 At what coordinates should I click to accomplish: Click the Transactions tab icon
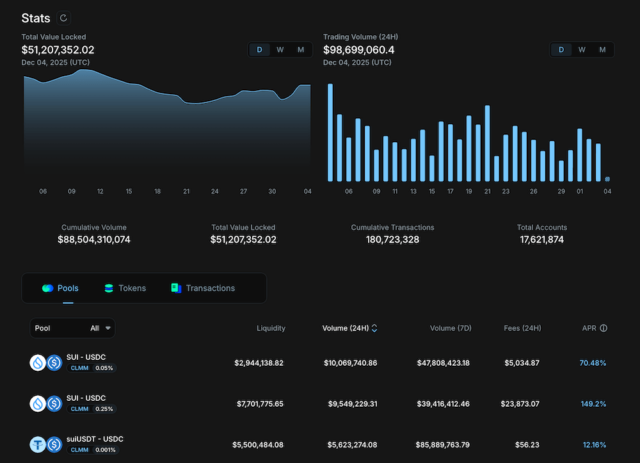pyautogui.click(x=176, y=288)
